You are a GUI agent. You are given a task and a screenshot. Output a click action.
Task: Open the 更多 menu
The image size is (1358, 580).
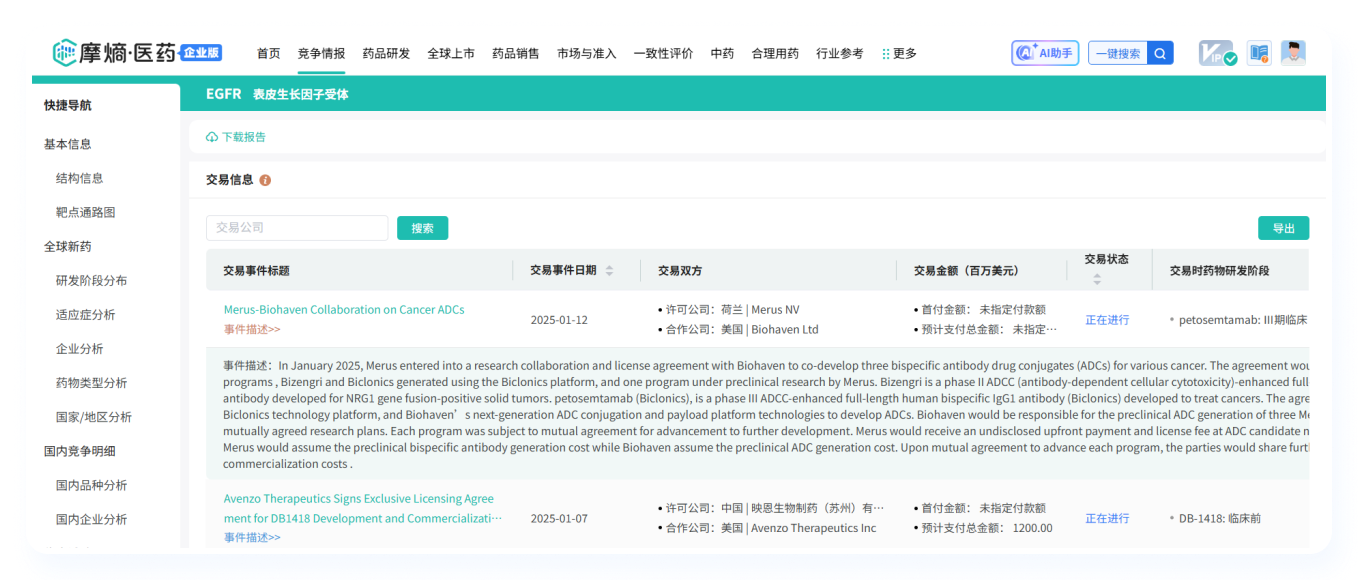pyautogui.click(x=899, y=54)
